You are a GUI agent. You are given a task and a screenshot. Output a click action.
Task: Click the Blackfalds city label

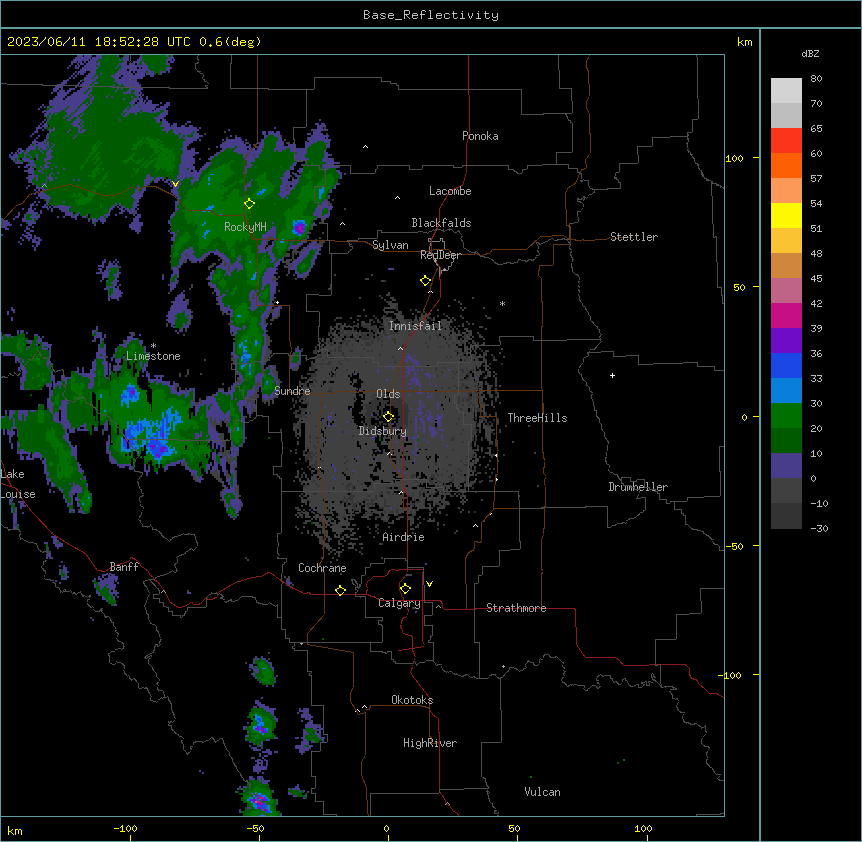tap(441, 223)
